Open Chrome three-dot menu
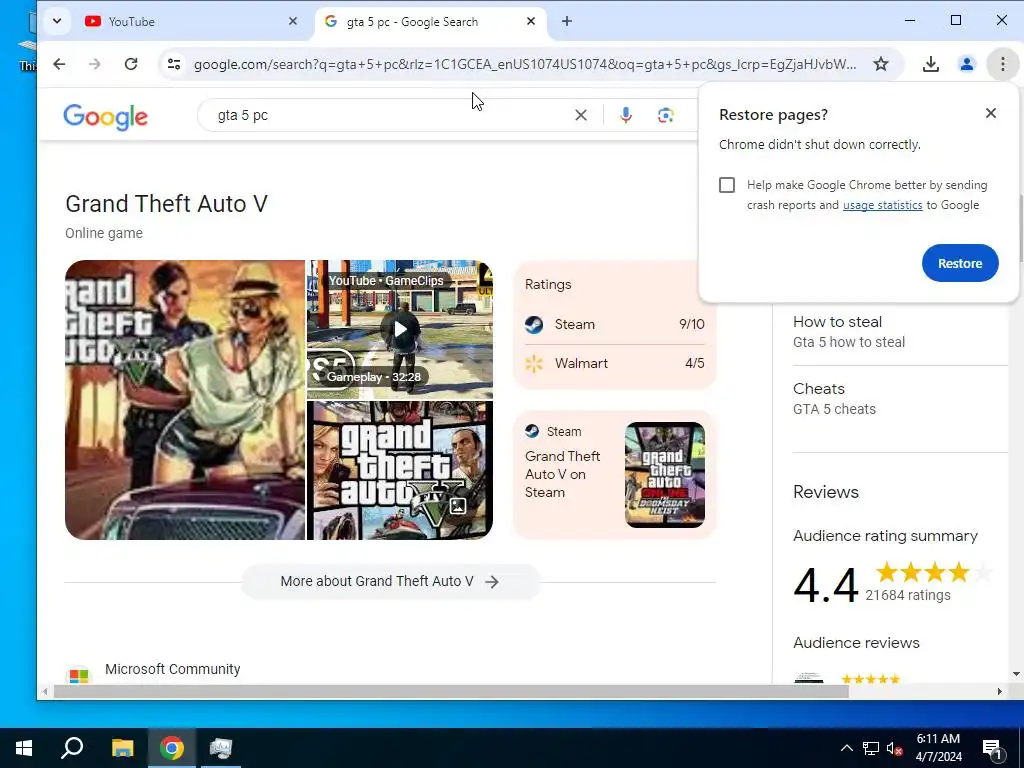 [1002, 64]
